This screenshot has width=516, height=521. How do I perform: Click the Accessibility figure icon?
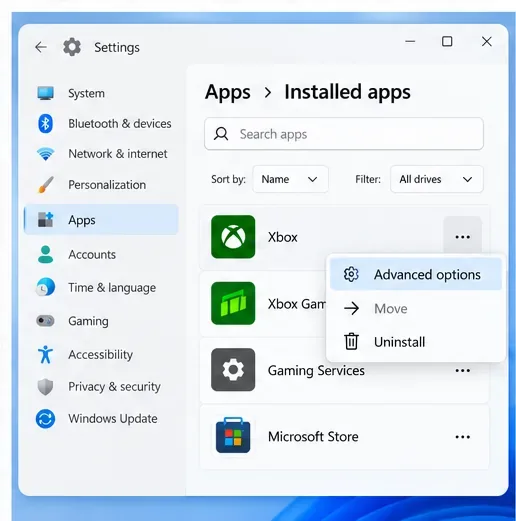pyautogui.click(x=45, y=354)
